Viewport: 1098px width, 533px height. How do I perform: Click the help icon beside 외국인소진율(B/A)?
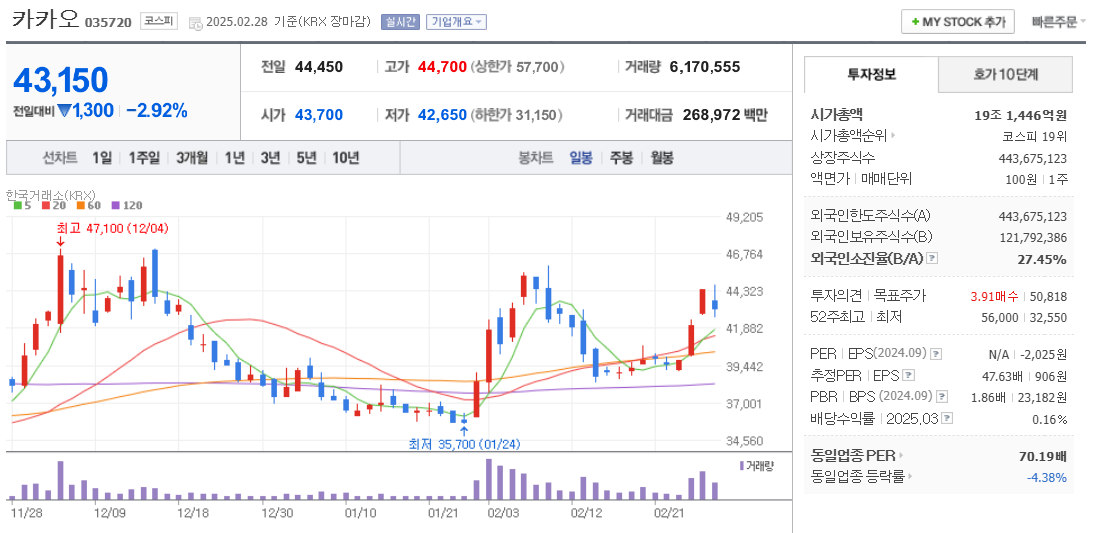pyautogui.click(x=931, y=258)
